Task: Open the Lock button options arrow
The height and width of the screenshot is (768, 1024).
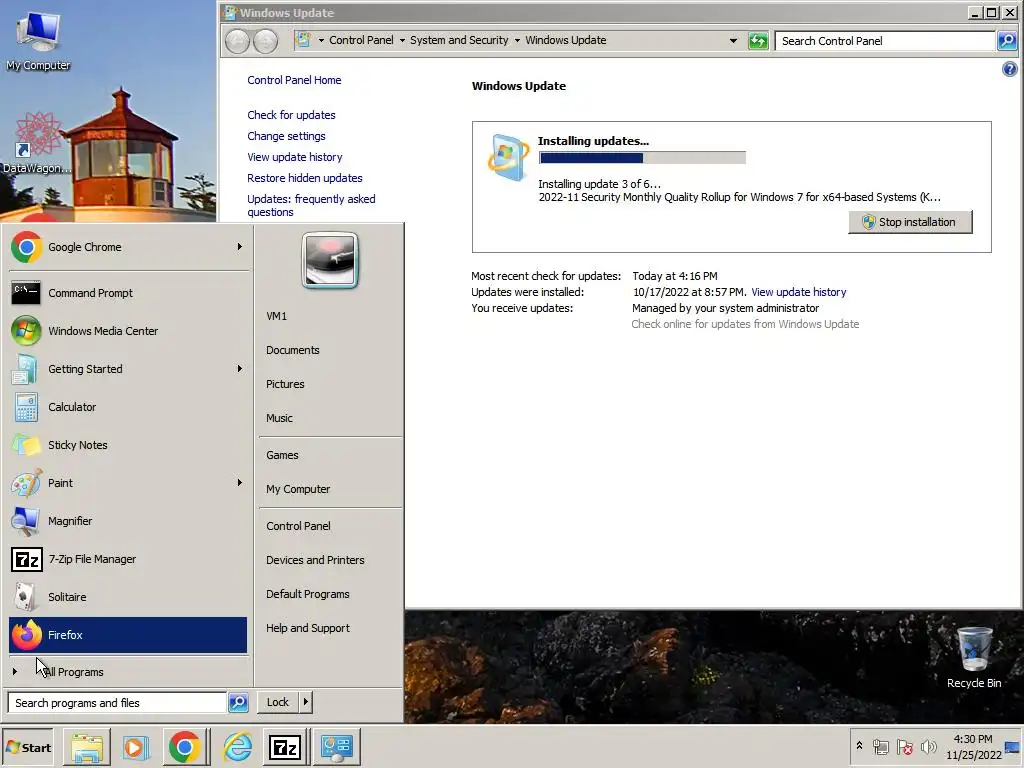Action: pyautogui.click(x=306, y=703)
